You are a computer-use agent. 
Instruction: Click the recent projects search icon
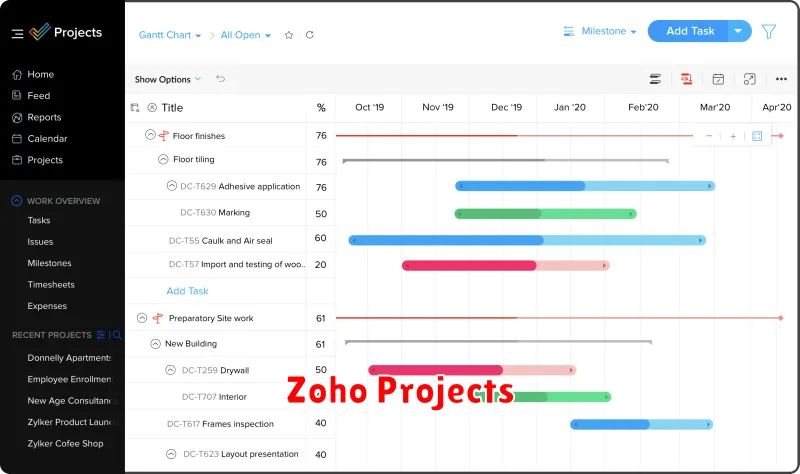[x=117, y=335]
